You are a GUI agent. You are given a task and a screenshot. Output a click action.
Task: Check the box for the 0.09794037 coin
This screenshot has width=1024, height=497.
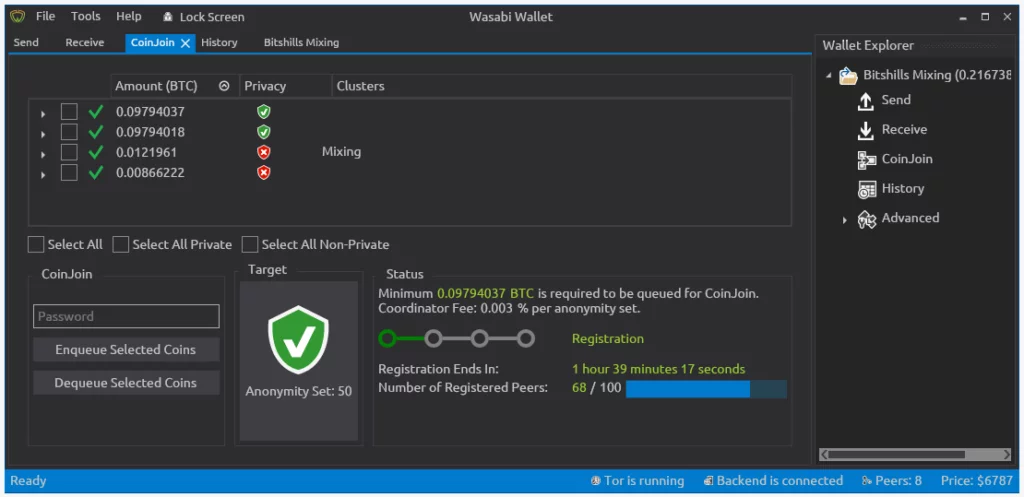tap(69, 112)
